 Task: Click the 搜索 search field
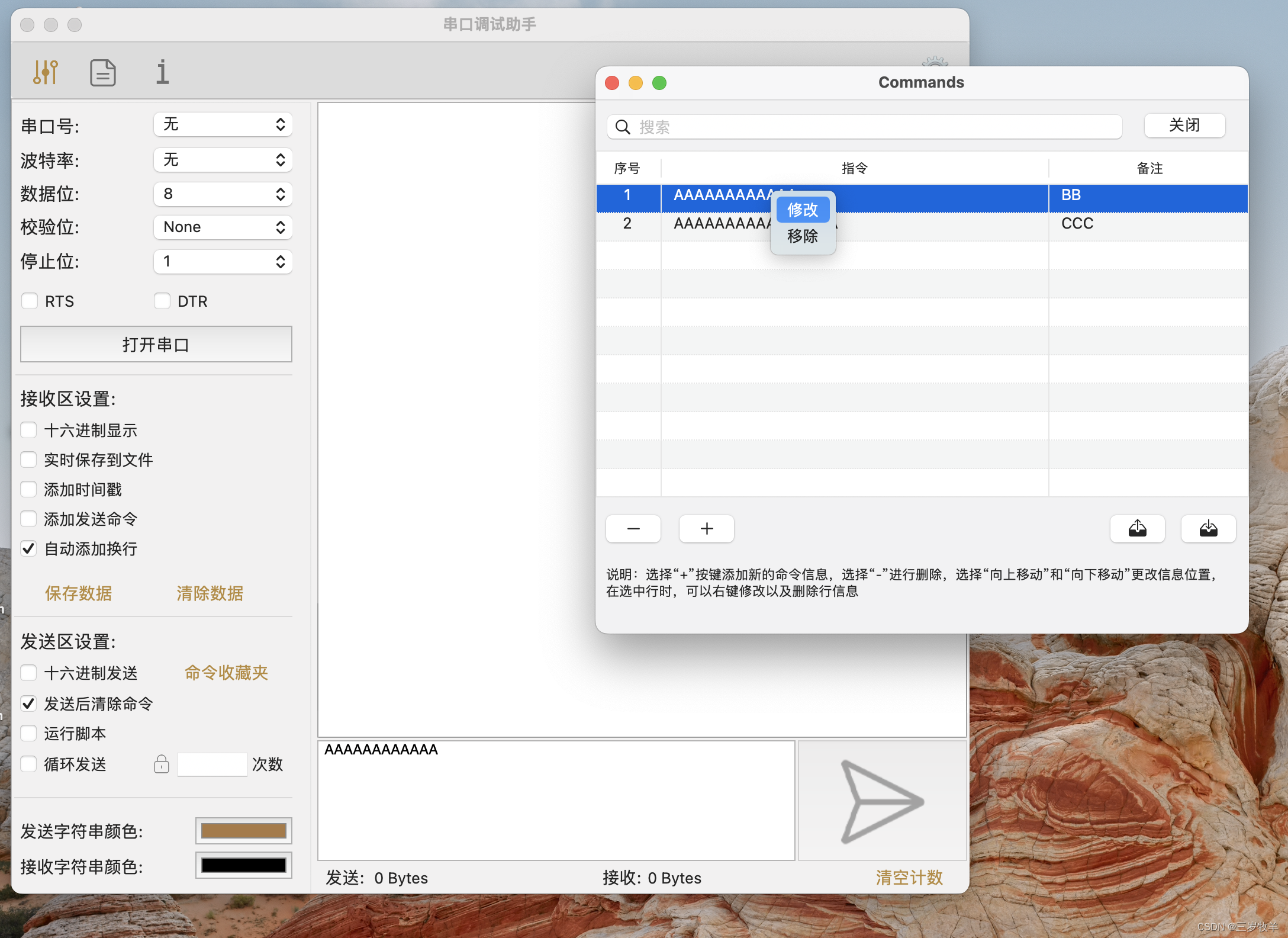tap(864, 127)
